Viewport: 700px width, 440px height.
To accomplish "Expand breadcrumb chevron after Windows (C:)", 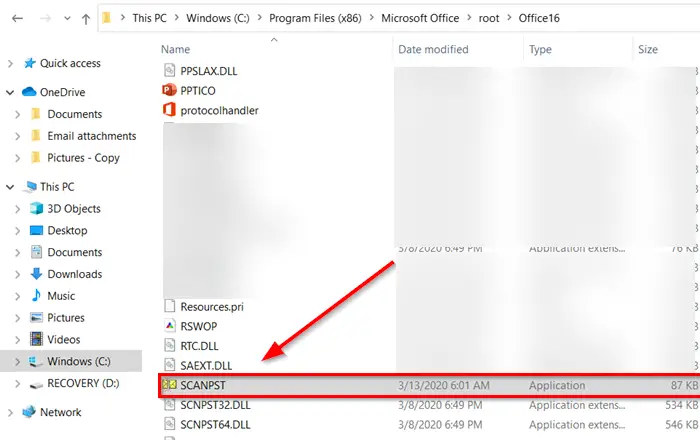I will (x=259, y=18).
